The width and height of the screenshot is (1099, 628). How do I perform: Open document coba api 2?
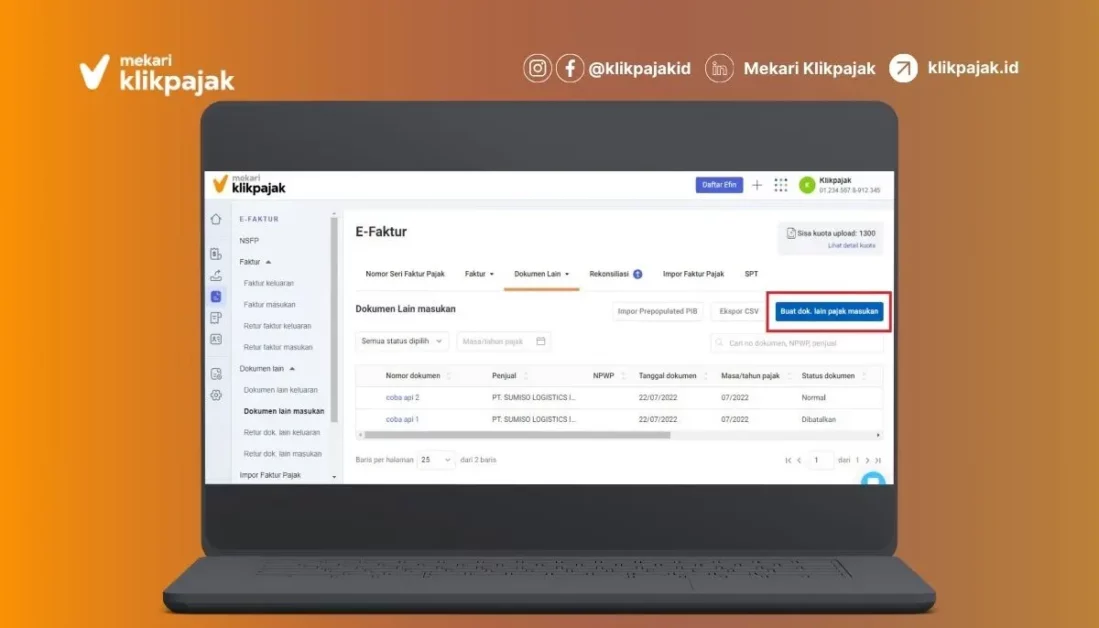[402, 397]
